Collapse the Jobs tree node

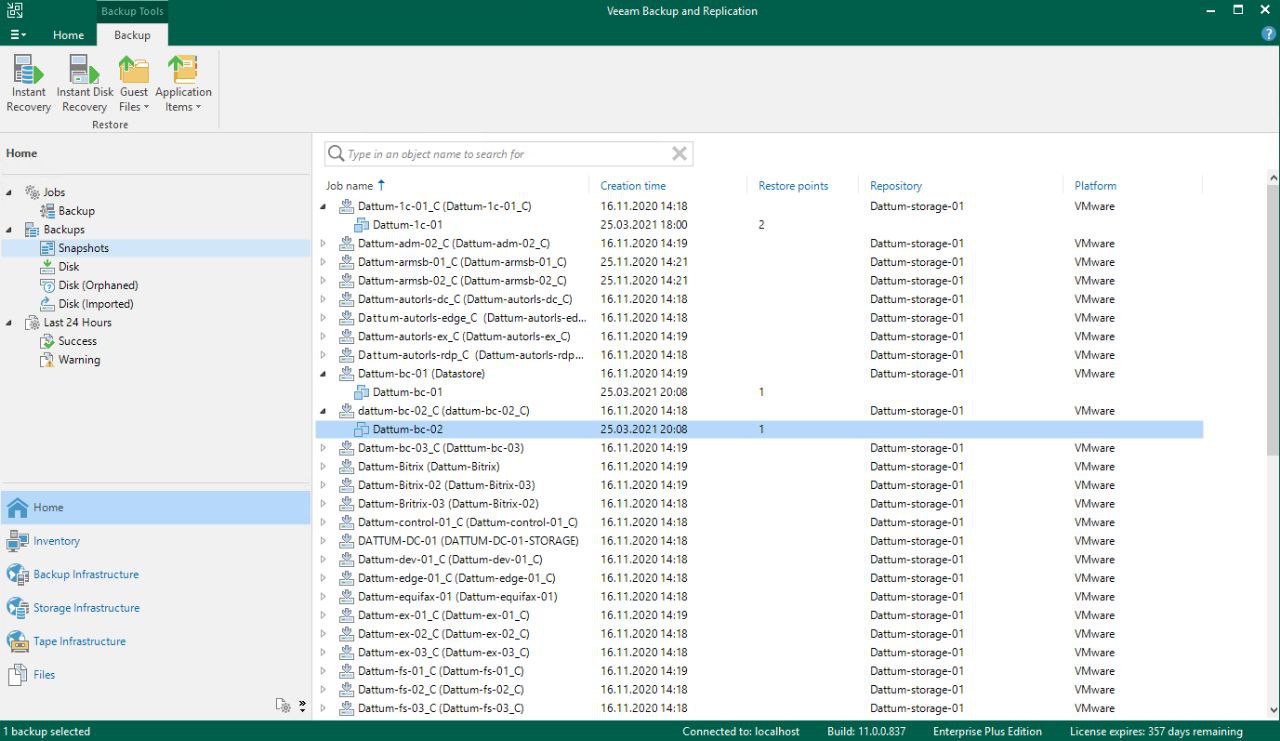9,192
